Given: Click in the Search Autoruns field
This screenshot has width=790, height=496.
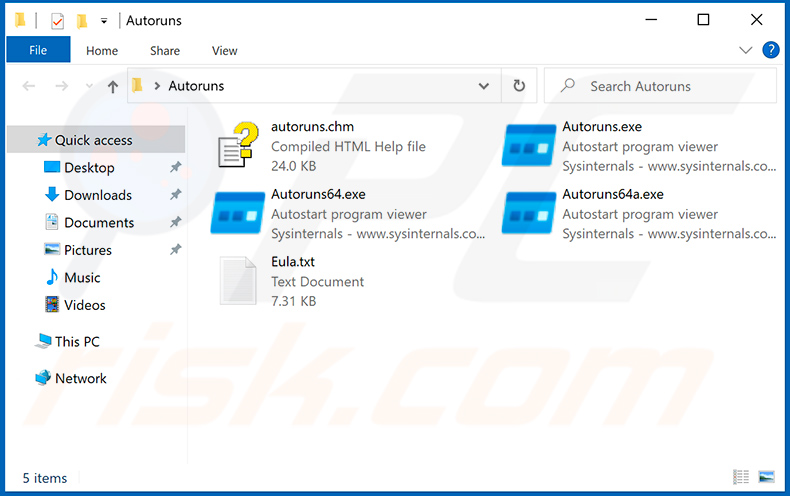Looking at the screenshot, I should 660,86.
